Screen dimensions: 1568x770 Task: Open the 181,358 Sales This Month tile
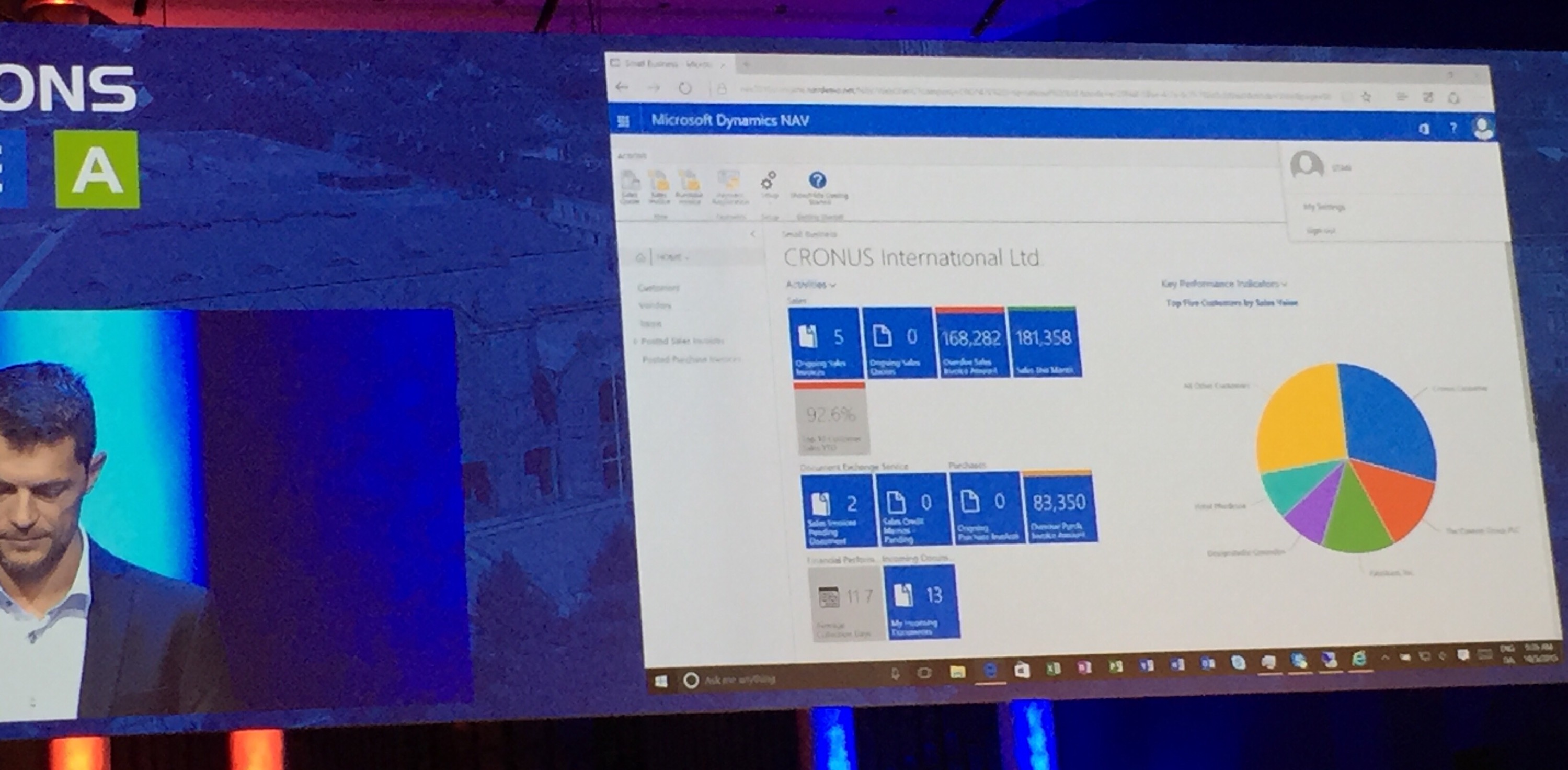click(1044, 343)
